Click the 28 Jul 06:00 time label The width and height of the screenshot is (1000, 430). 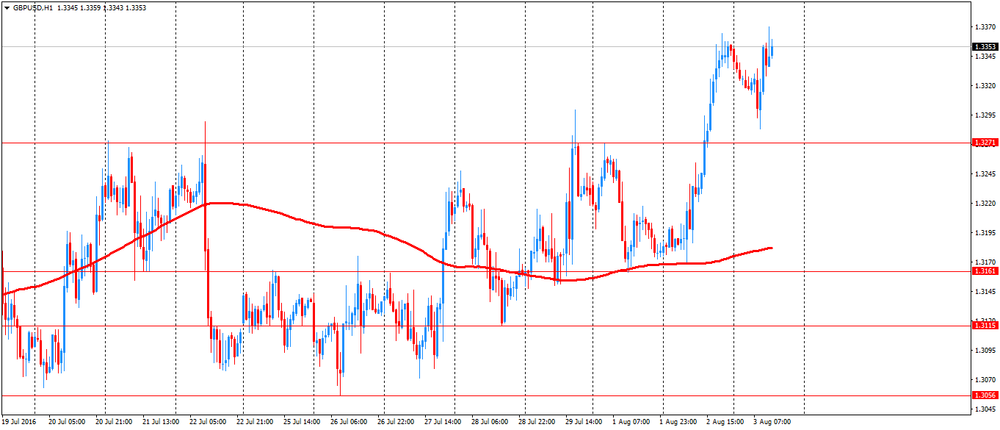491,422
